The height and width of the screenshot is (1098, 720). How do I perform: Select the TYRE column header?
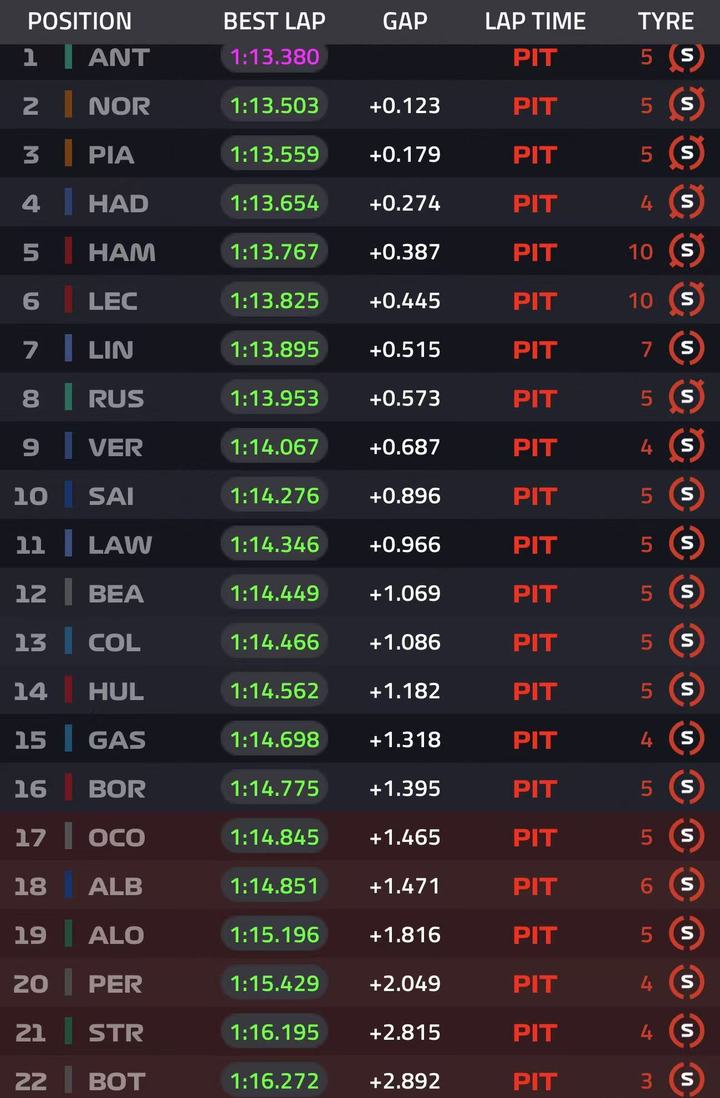click(x=666, y=21)
